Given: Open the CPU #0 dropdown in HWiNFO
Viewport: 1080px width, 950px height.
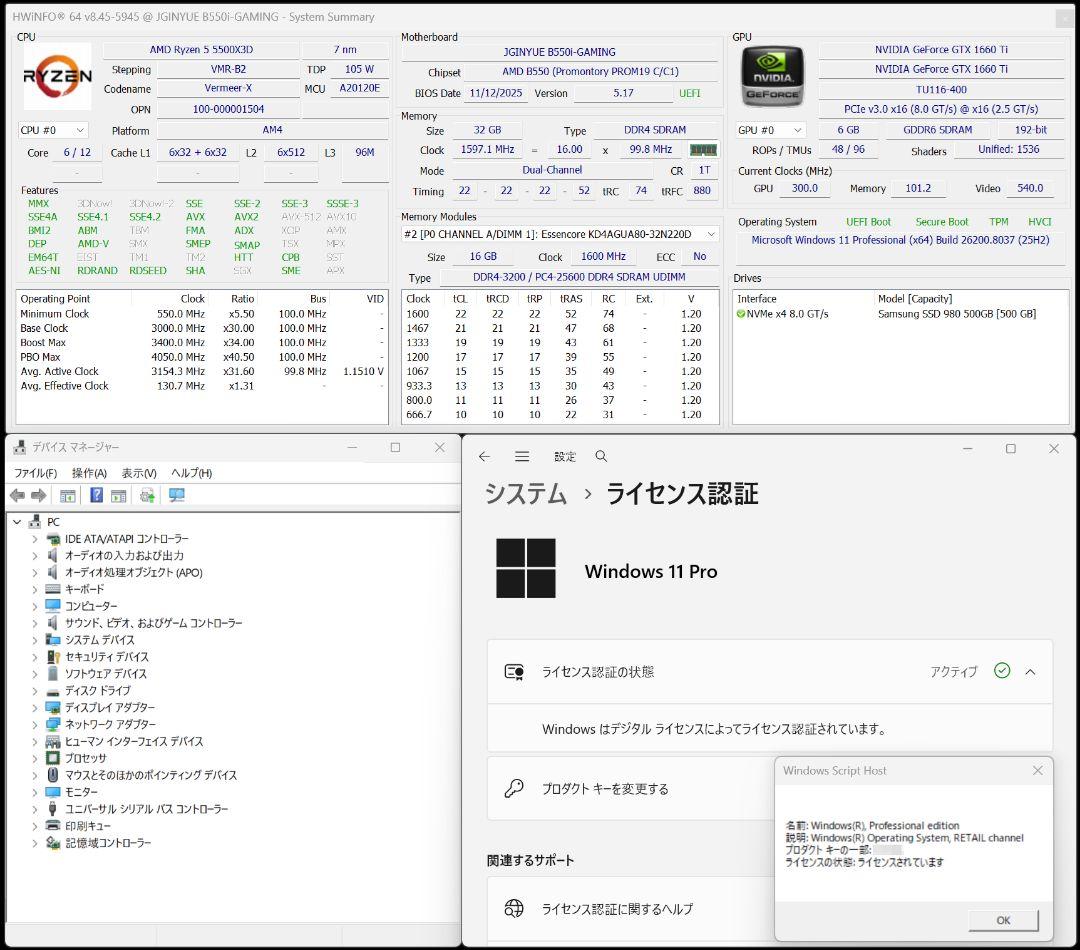Looking at the screenshot, I should [52, 129].
